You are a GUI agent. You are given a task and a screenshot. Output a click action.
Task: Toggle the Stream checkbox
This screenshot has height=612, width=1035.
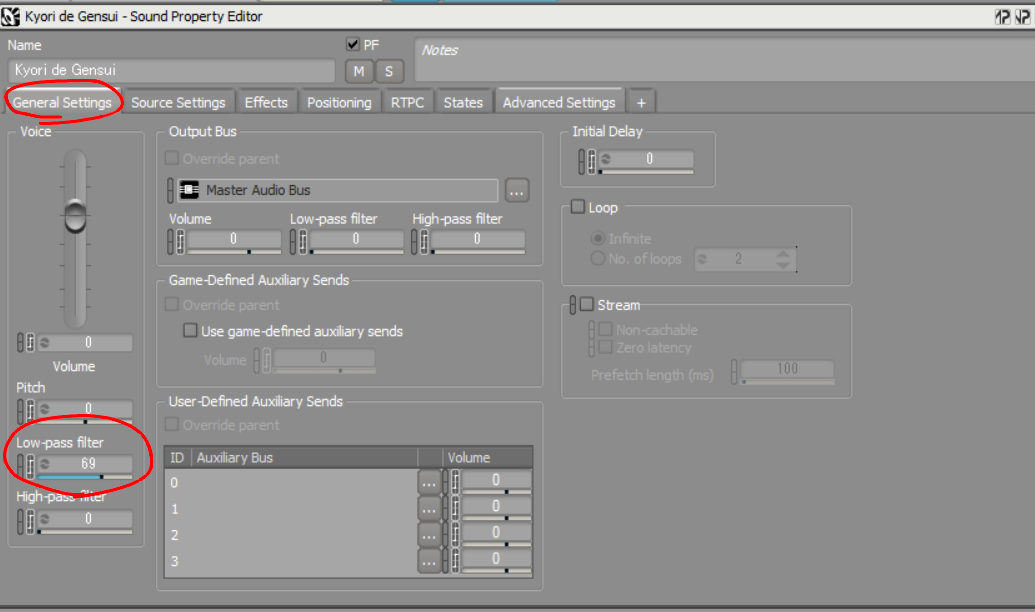[586, 304]
